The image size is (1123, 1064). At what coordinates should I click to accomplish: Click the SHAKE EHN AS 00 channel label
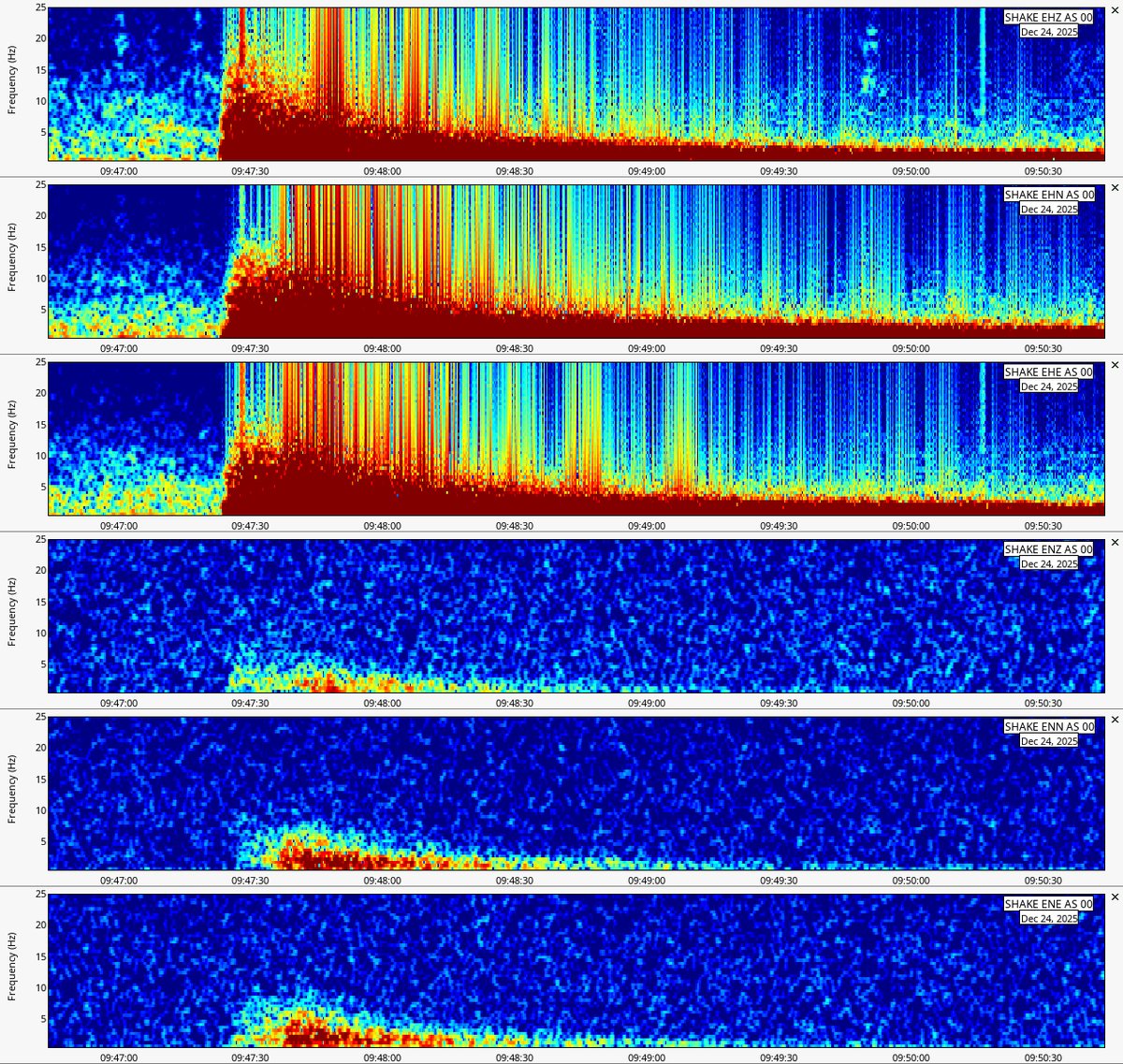pos(1048,195)
